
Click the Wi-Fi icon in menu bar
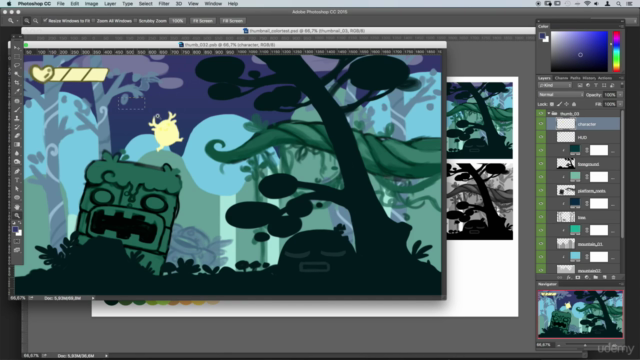[587, 4]
